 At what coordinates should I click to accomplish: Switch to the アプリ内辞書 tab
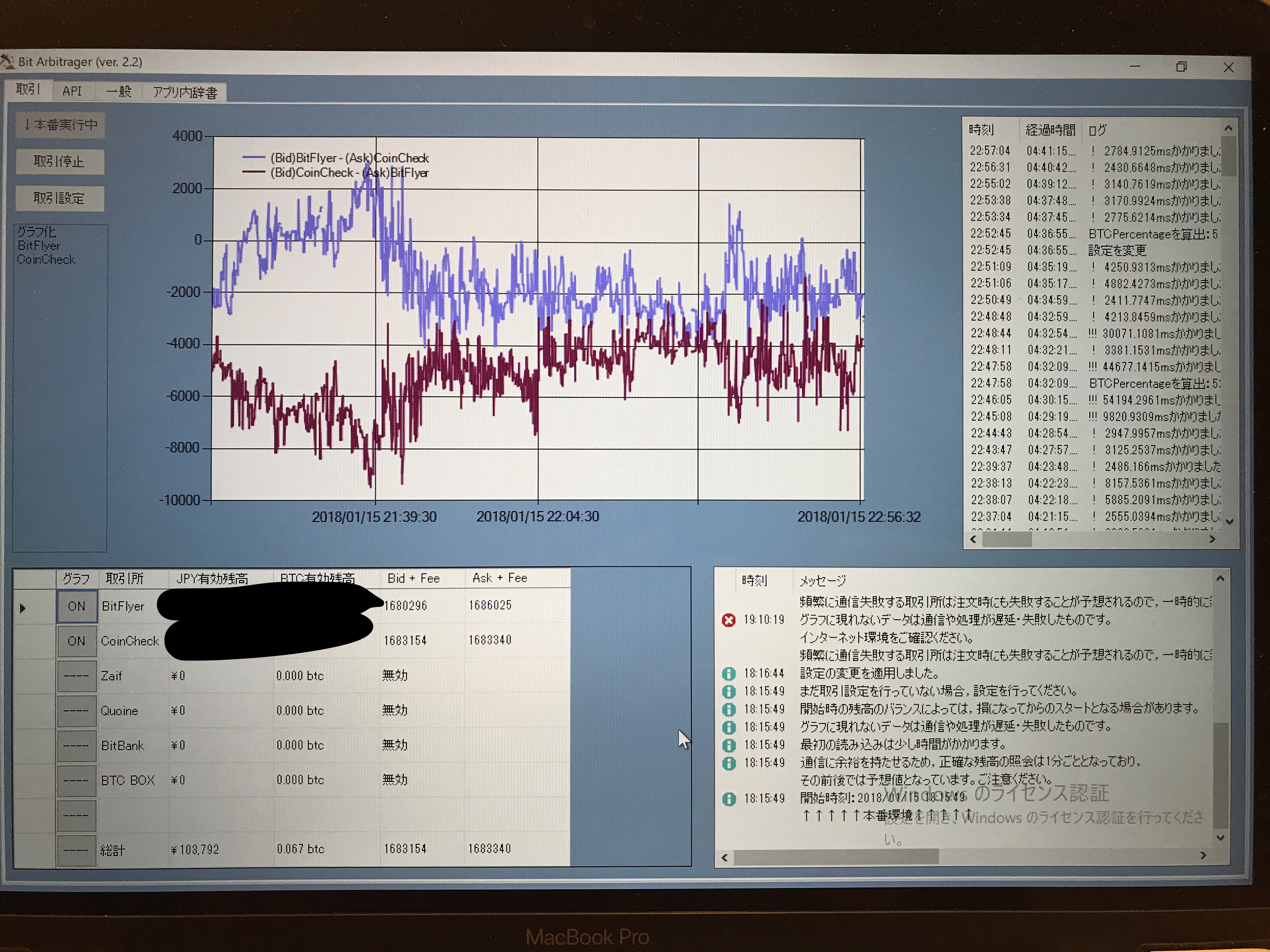[x=185, y=92]
